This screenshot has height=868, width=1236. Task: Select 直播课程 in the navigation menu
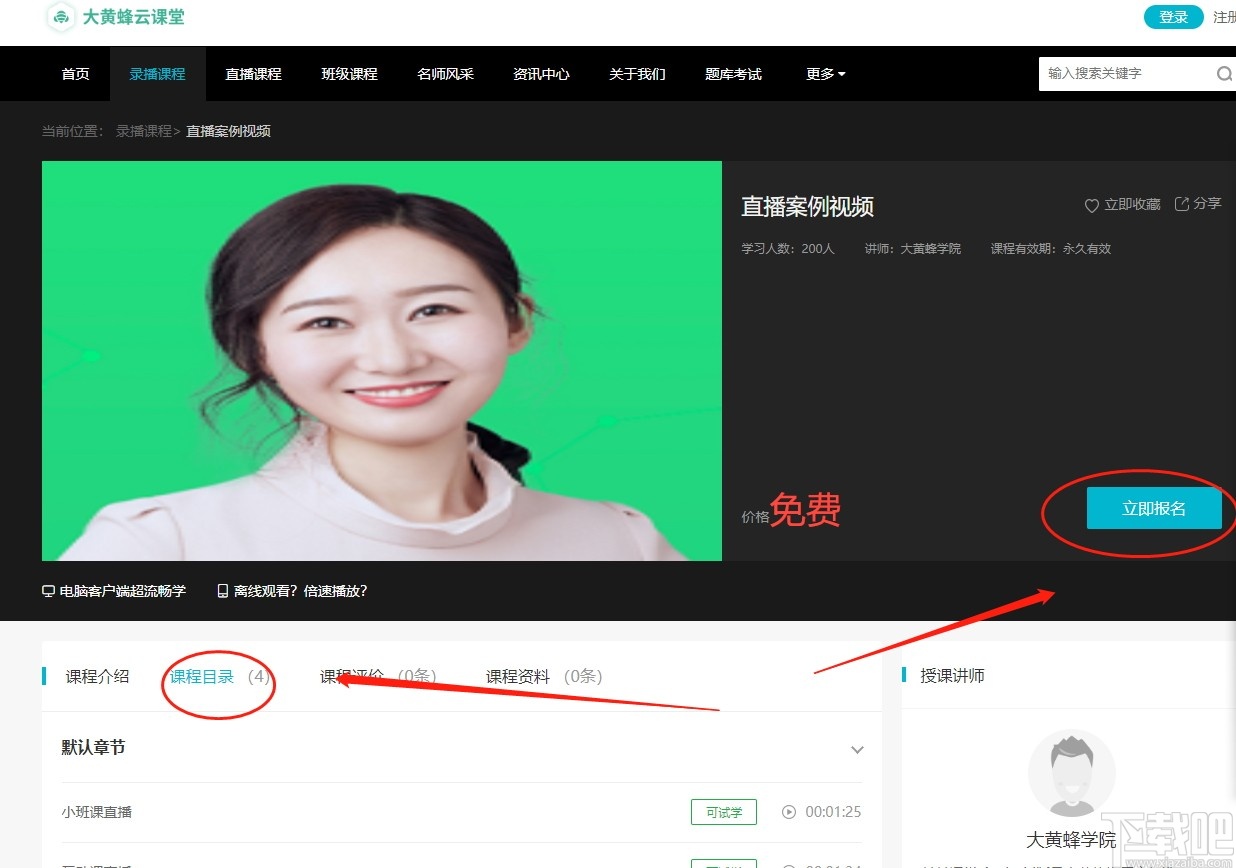(x=253, y=73)
